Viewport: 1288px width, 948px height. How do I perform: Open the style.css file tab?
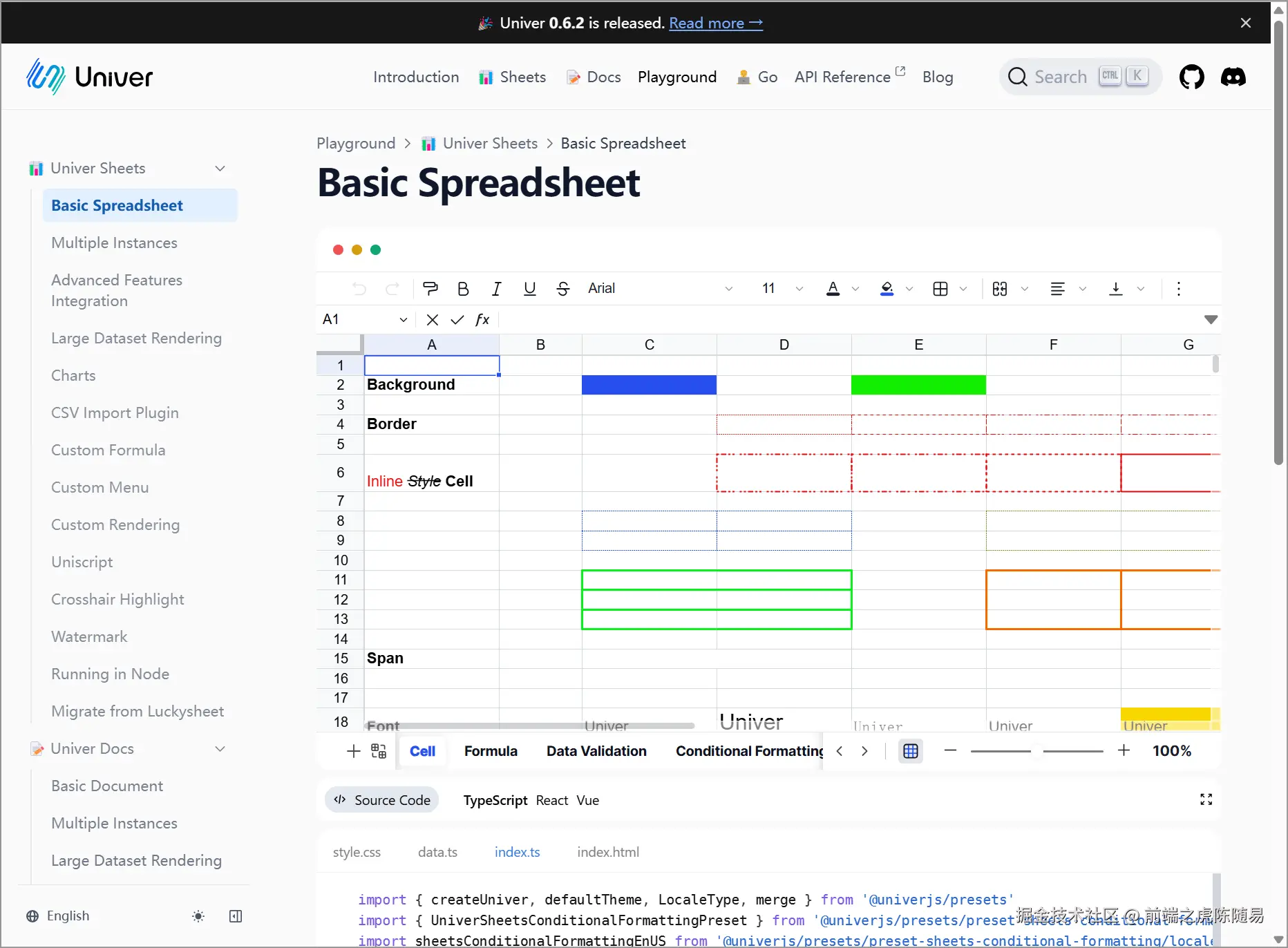click(357, 853)
